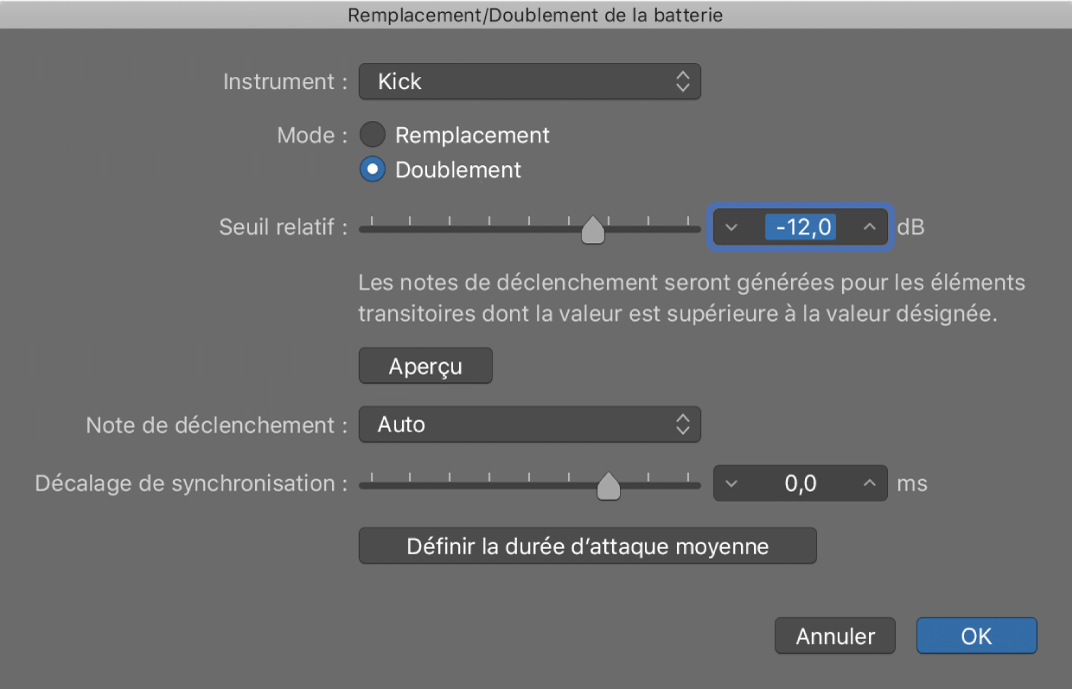Click the down arrow to lower Seuil relatif
Image resolution: width=1072 pixels, height=689 pixels.
pos(731,227)
